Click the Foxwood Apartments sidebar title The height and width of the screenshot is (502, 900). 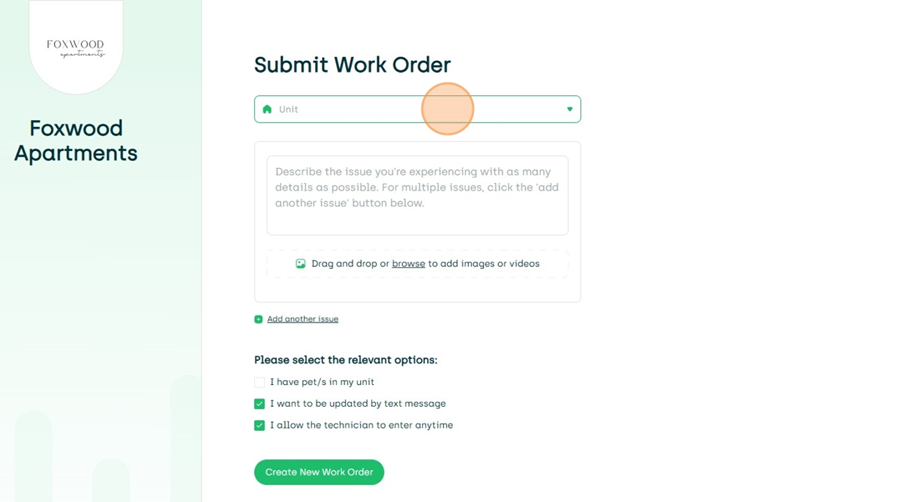point(76,141)
